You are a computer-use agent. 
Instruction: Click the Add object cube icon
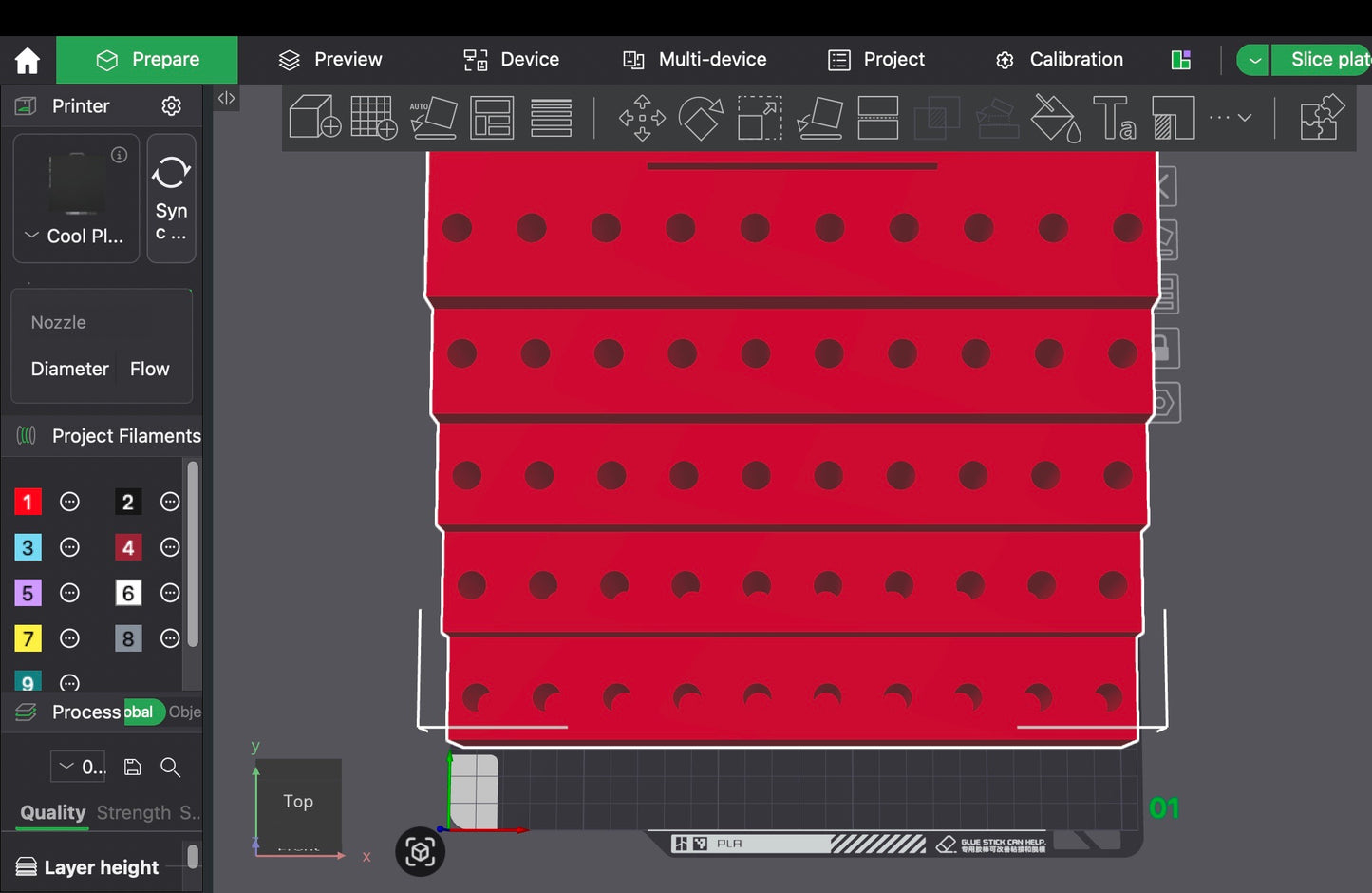pyautogui.click(x=314, y=118)
